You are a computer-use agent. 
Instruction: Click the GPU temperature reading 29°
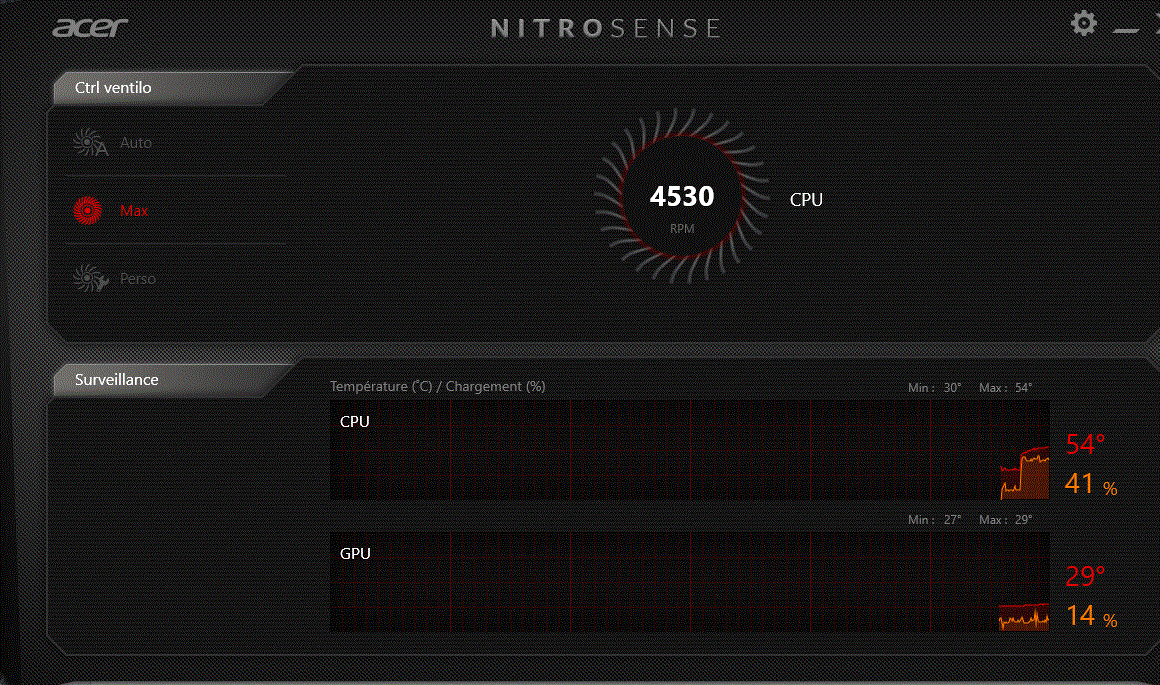(1085, 576)
